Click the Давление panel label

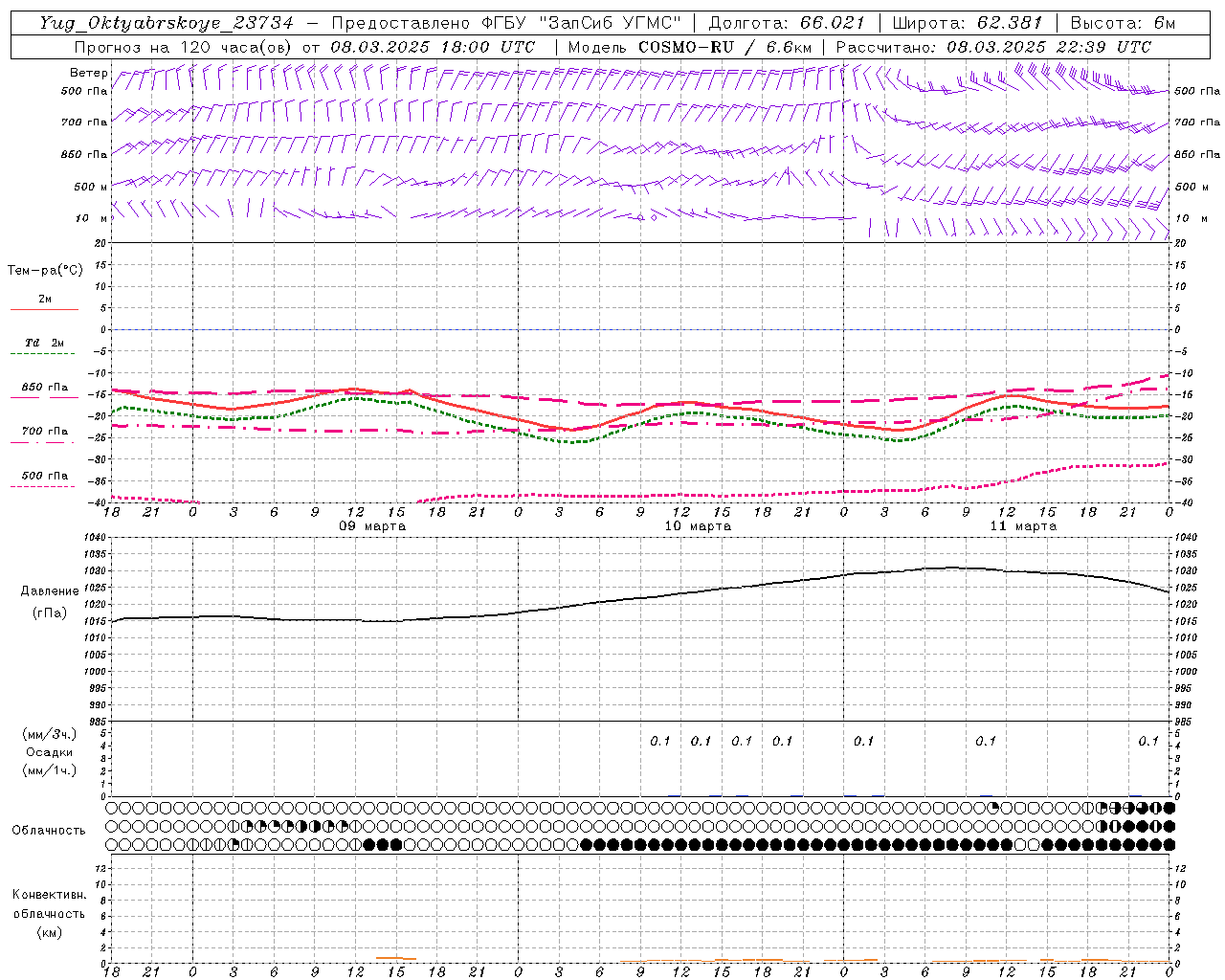point(50,591)
